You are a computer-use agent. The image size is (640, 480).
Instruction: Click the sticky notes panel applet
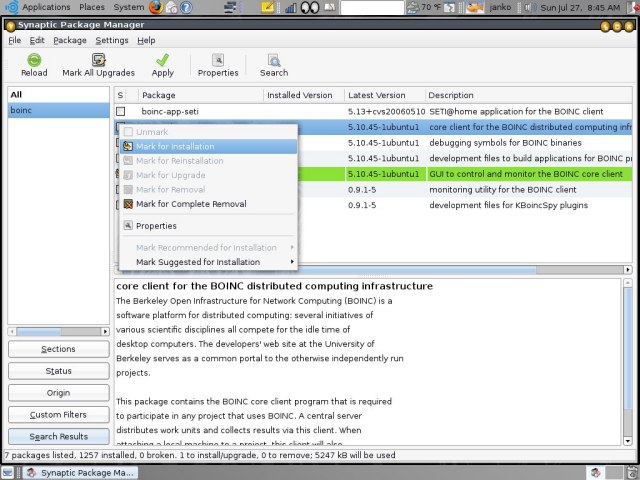(267, 7)
